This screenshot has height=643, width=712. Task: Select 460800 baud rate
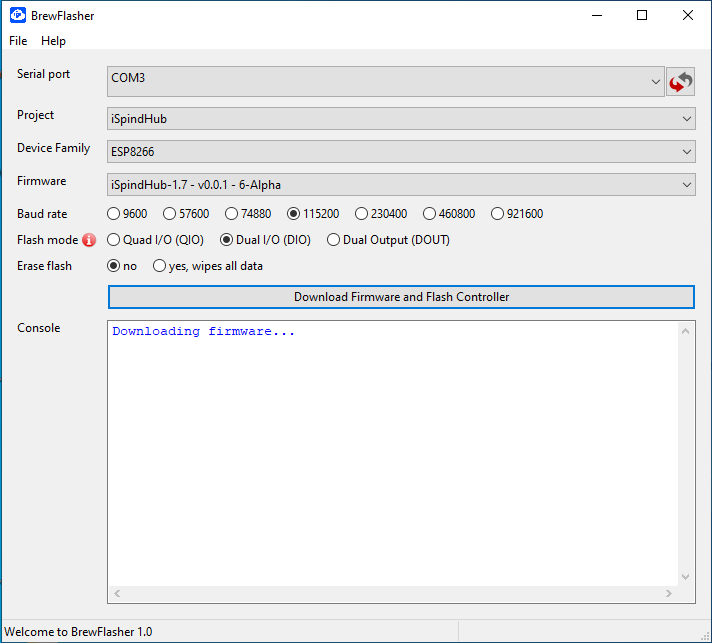pos(449,213)
